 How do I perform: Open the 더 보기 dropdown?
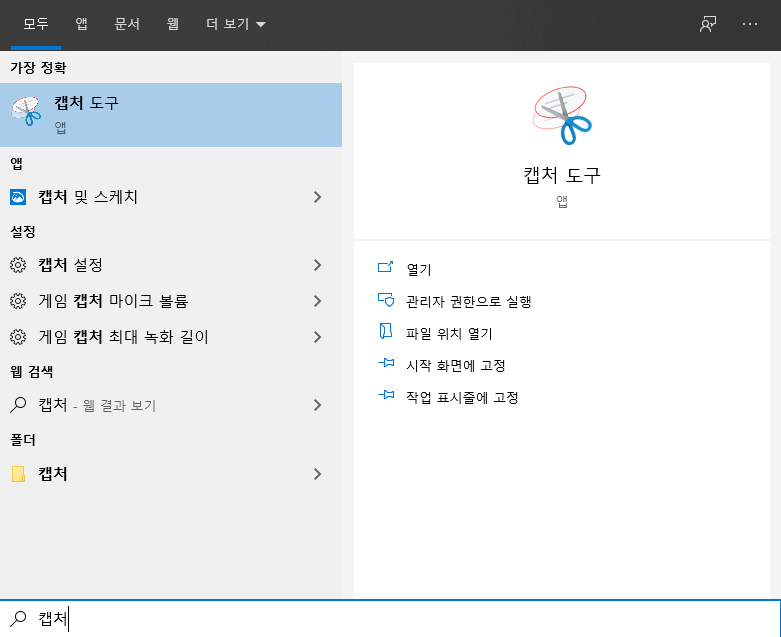236,24
